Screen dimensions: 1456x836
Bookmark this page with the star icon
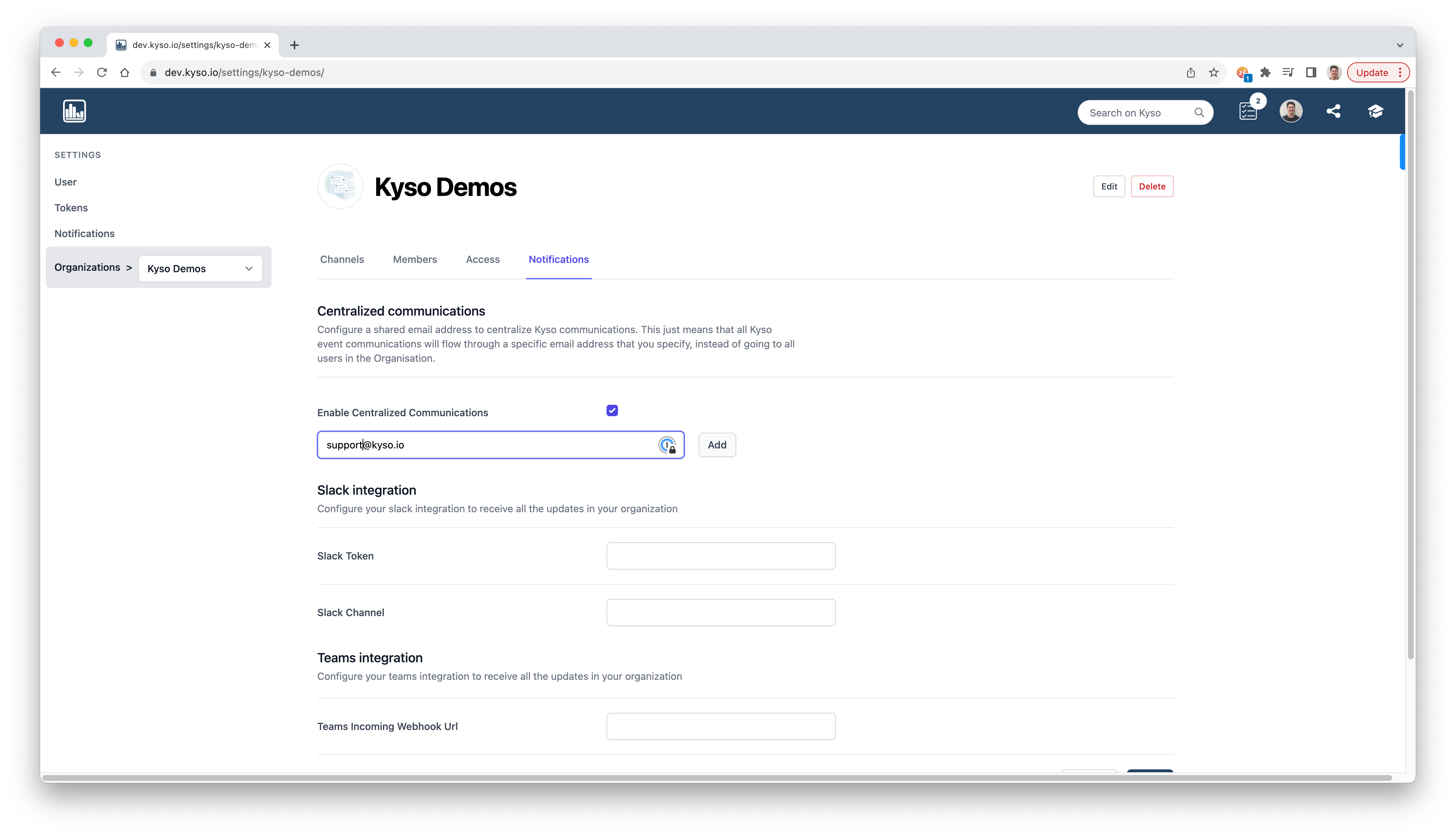tap(1214, 72)
